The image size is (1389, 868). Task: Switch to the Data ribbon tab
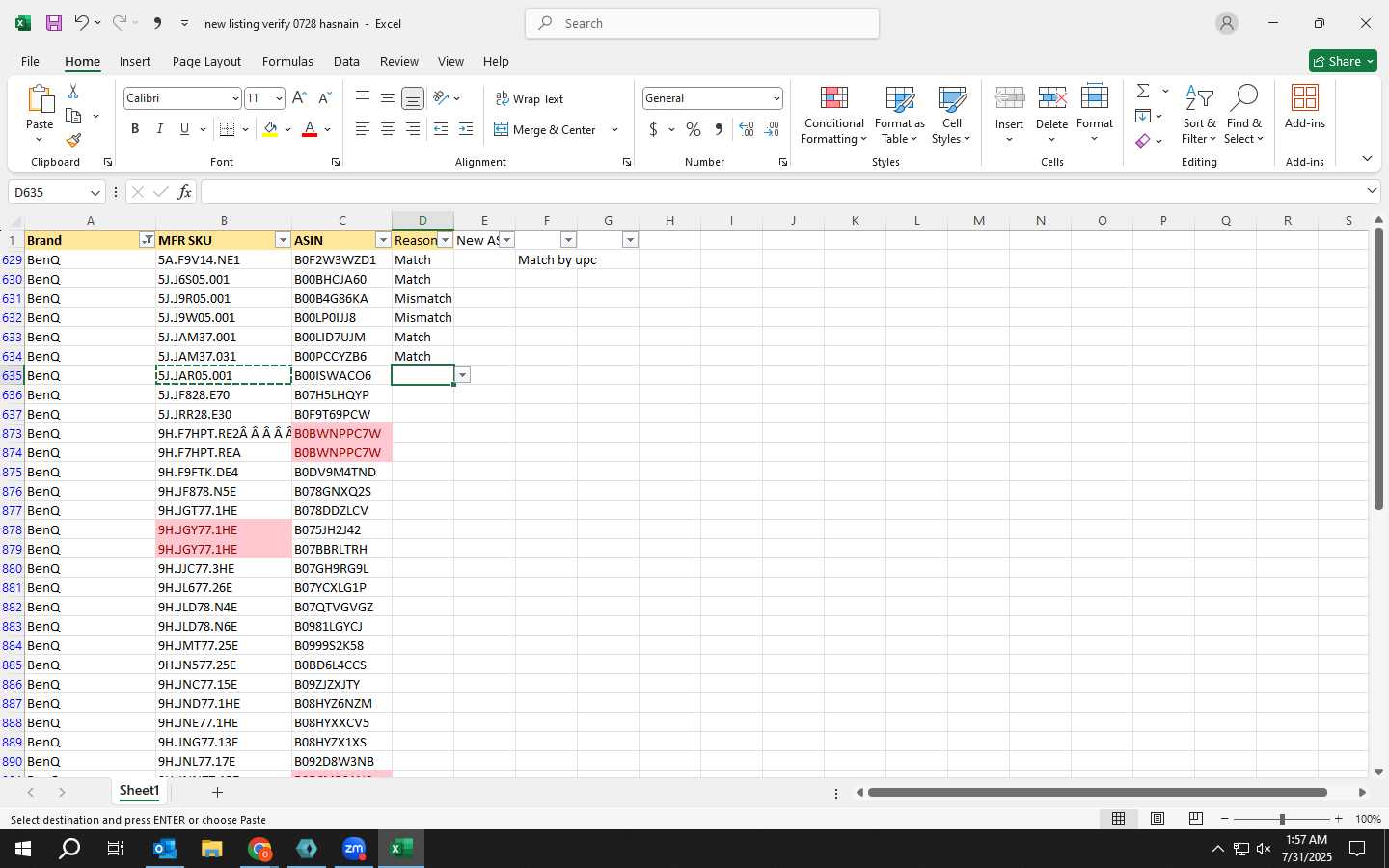click(346, 61)
